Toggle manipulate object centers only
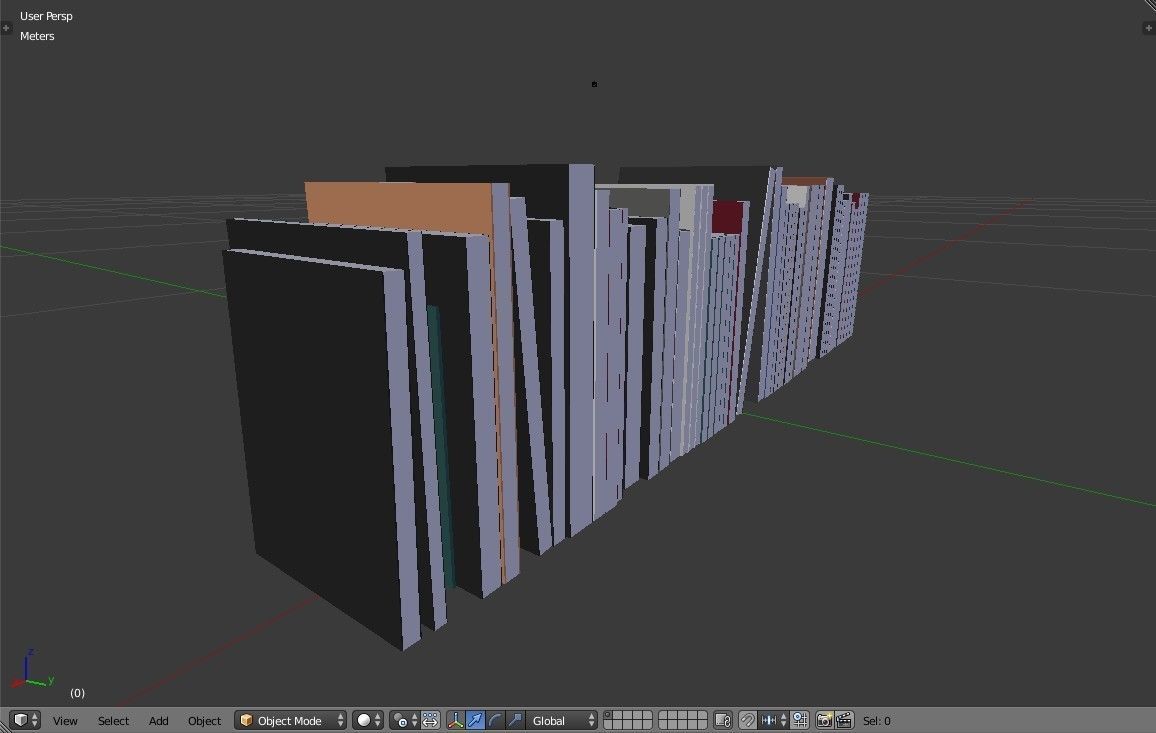 431,720
